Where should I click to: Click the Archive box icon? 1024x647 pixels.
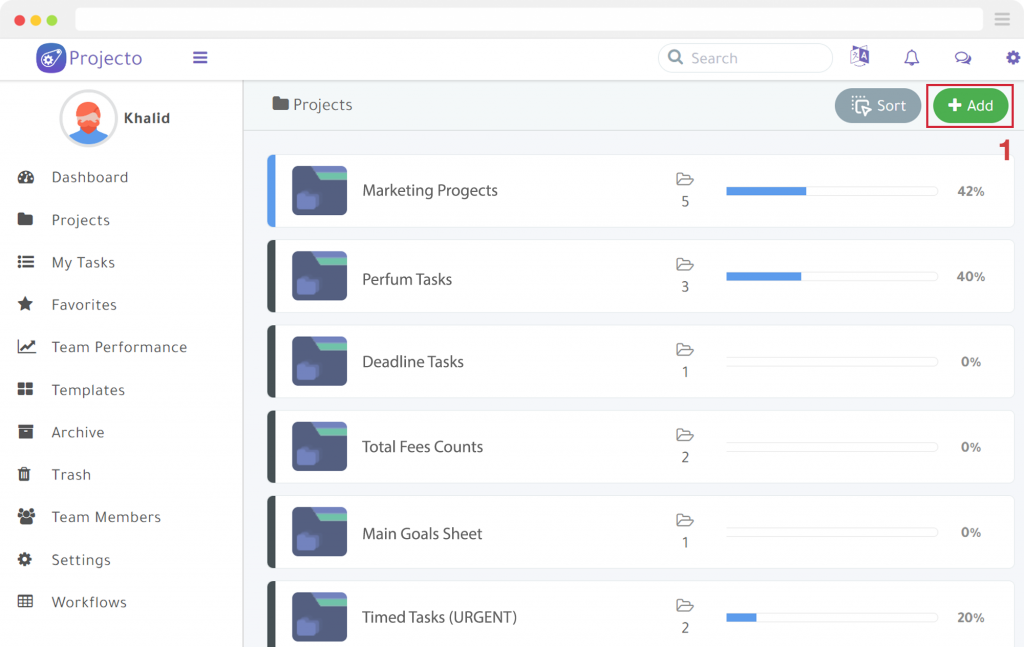(x=25, y=432)
